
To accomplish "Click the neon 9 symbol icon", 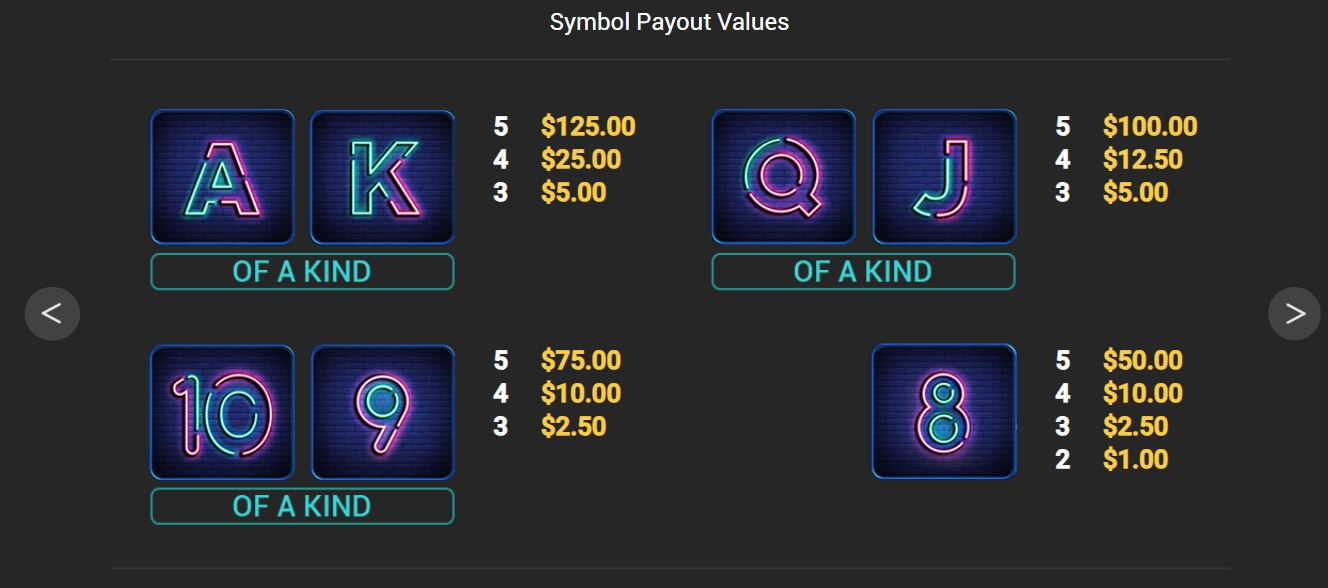I will pyautogui.click(x=382, y=412).
